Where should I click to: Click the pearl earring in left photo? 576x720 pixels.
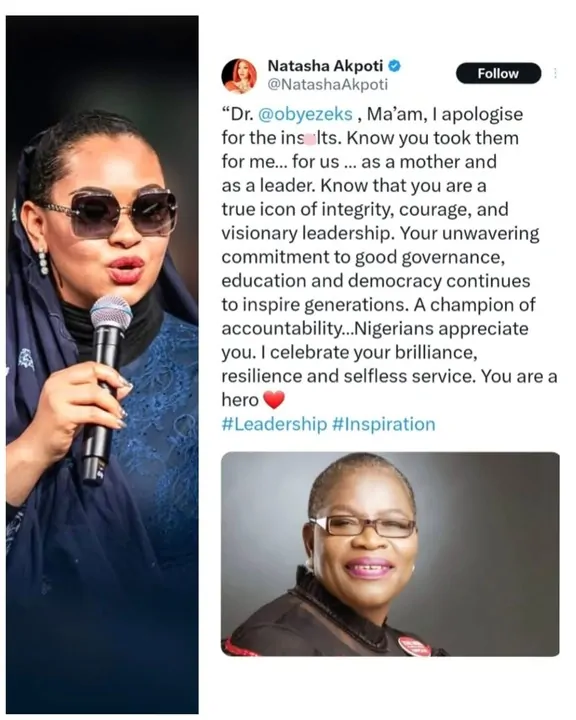[43, 262]
